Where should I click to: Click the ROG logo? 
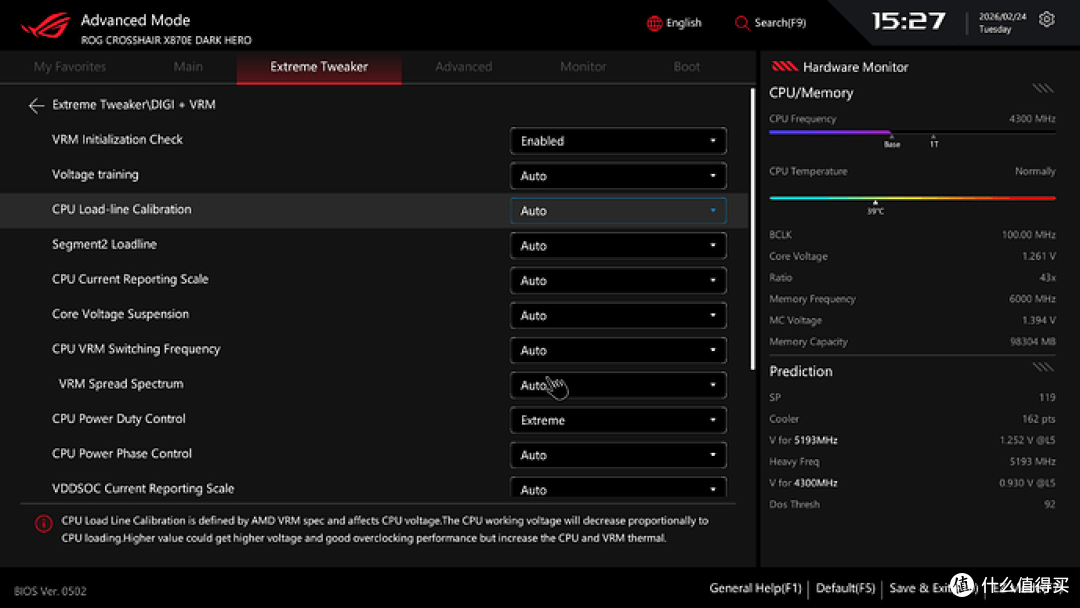45,25
